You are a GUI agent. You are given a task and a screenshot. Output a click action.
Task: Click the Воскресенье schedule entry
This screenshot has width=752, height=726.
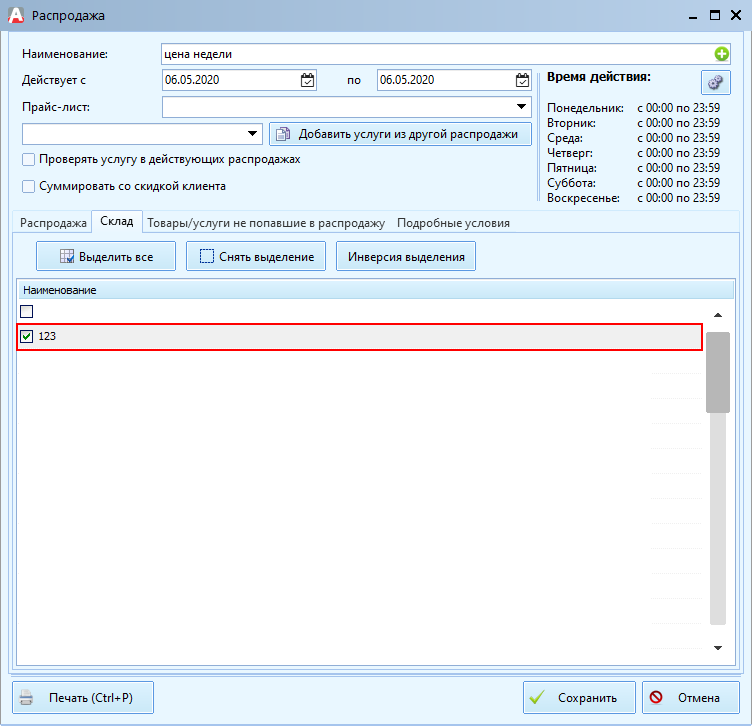[633, 198]
